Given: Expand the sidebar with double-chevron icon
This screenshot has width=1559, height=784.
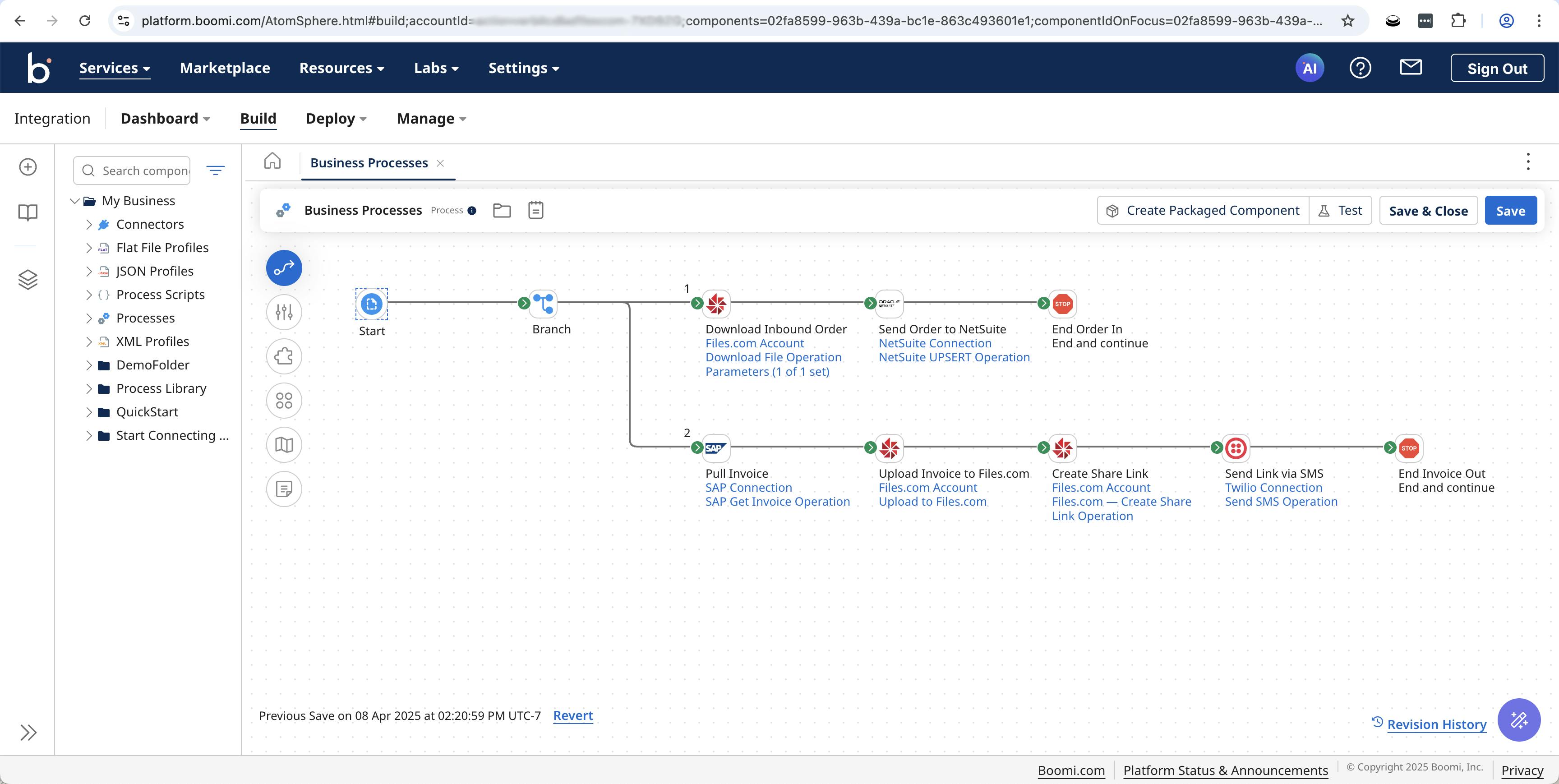Looking at the screenshot, I should pos(28,733).
